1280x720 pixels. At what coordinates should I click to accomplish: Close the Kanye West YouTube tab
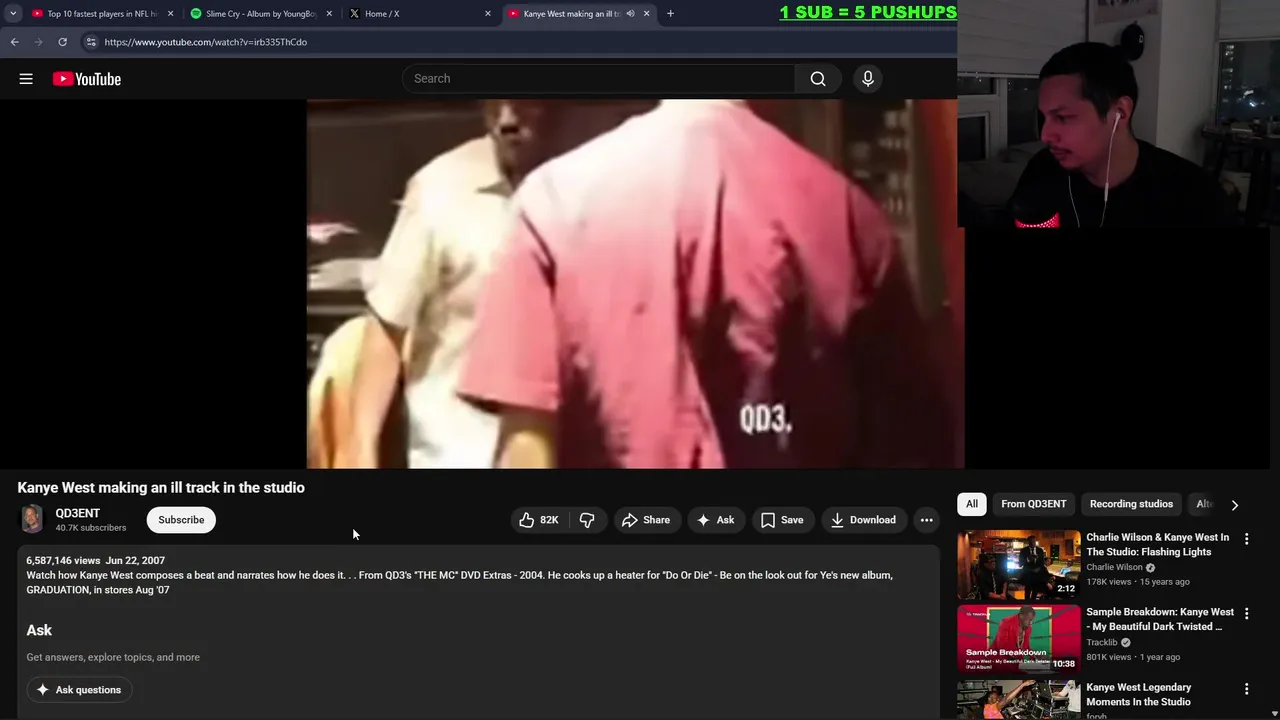pyautogui.click(x=646, y=14)
